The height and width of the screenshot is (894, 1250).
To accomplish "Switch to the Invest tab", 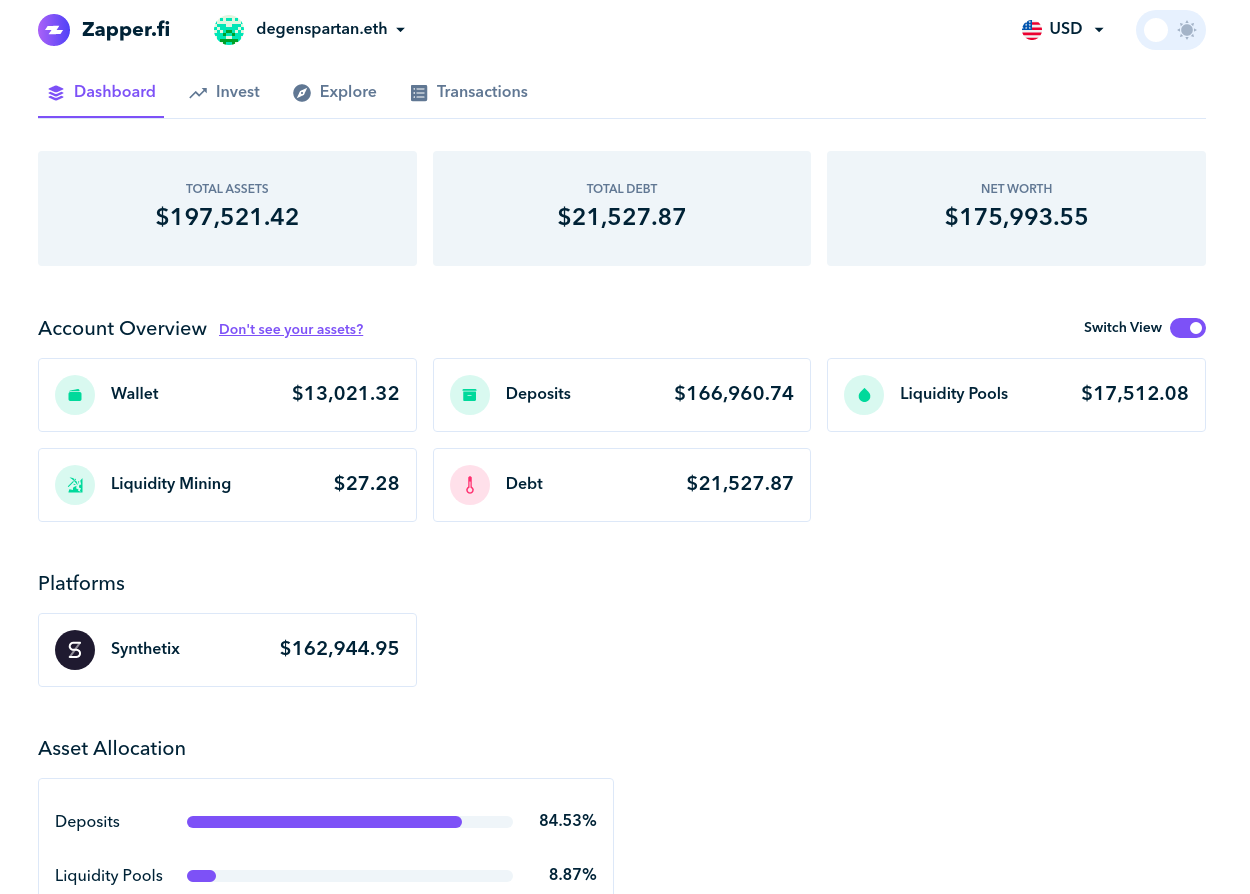I will pyautogui.click(x=225, y=92).
